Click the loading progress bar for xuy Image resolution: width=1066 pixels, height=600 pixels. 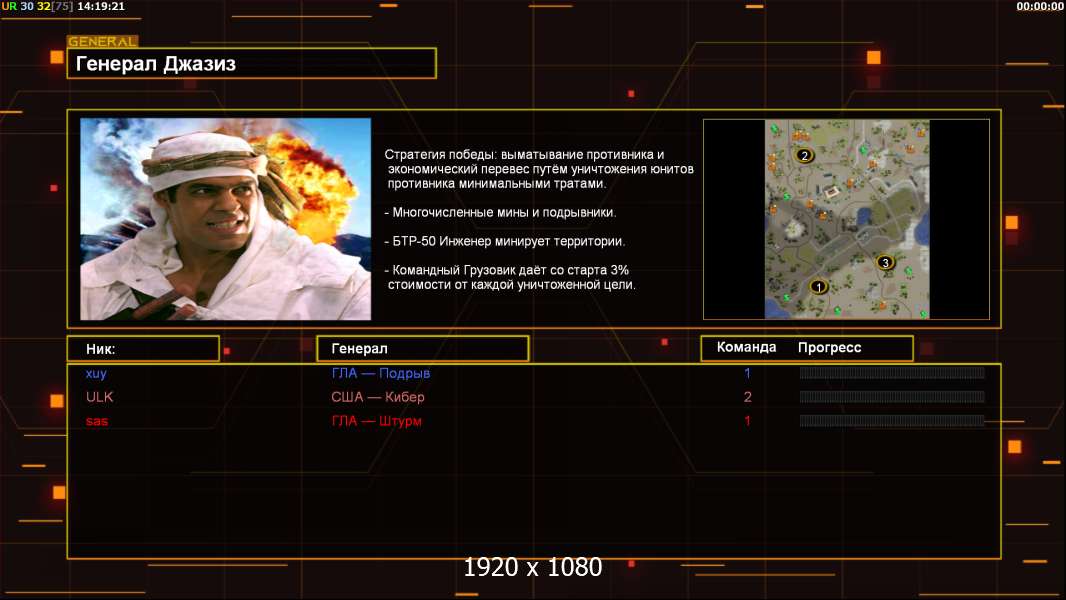coord(892,372)
